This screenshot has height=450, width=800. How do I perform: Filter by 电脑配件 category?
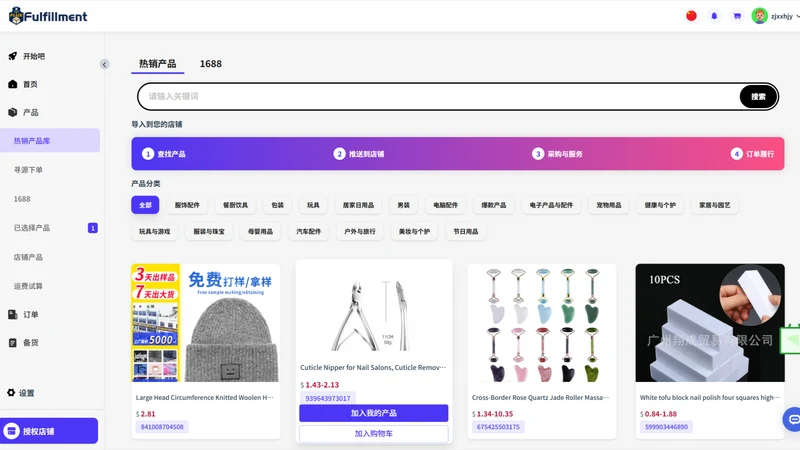[445, 205]
